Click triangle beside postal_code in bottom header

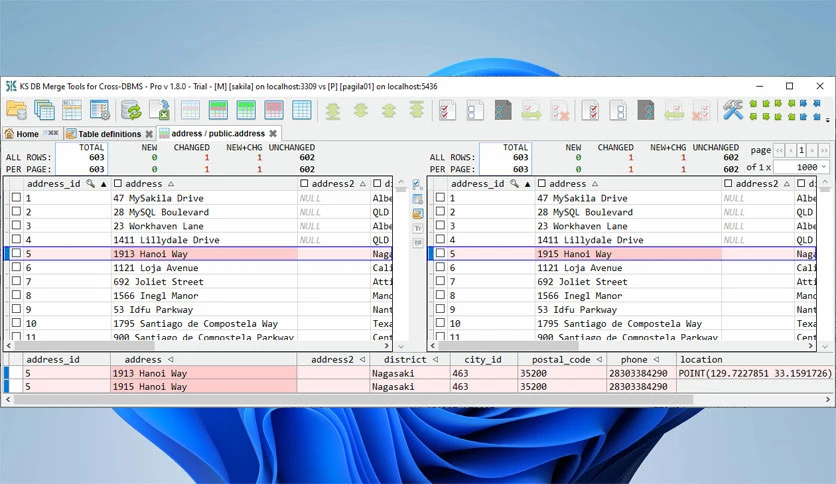pyautogui.click(x=599, y=360)
